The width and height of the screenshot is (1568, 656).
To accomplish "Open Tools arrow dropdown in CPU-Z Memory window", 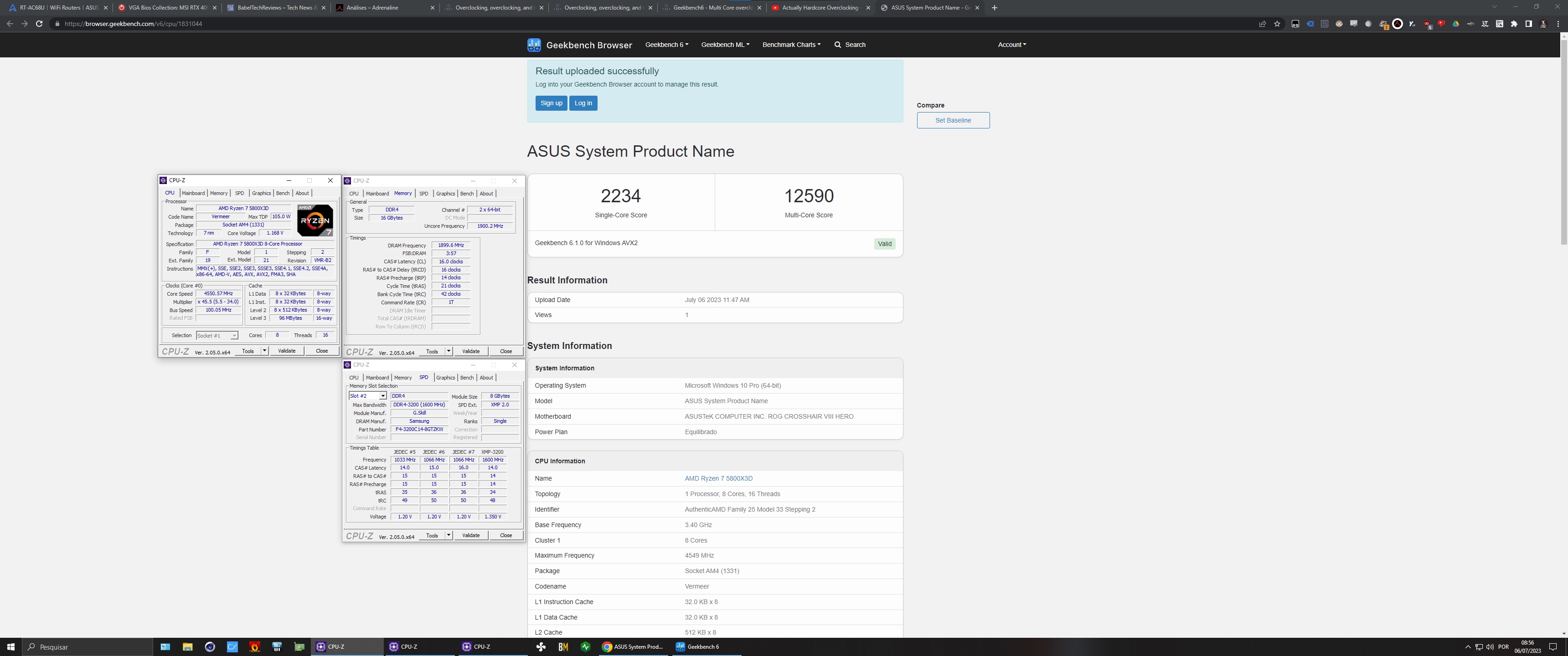I will point(449,351).
